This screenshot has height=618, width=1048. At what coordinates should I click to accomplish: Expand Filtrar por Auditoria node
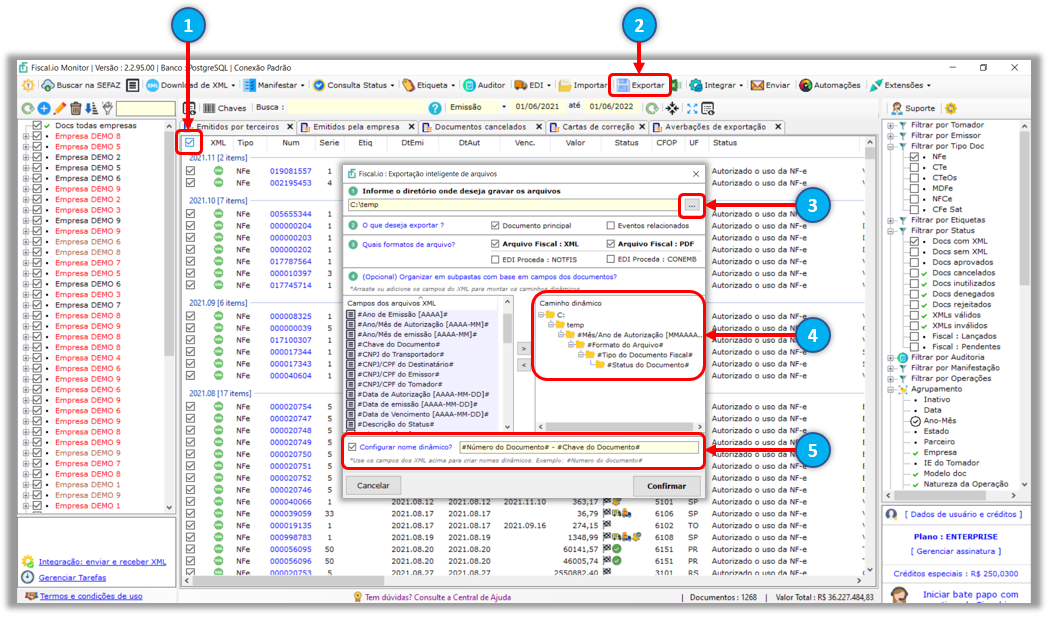[x=890, y=357]
